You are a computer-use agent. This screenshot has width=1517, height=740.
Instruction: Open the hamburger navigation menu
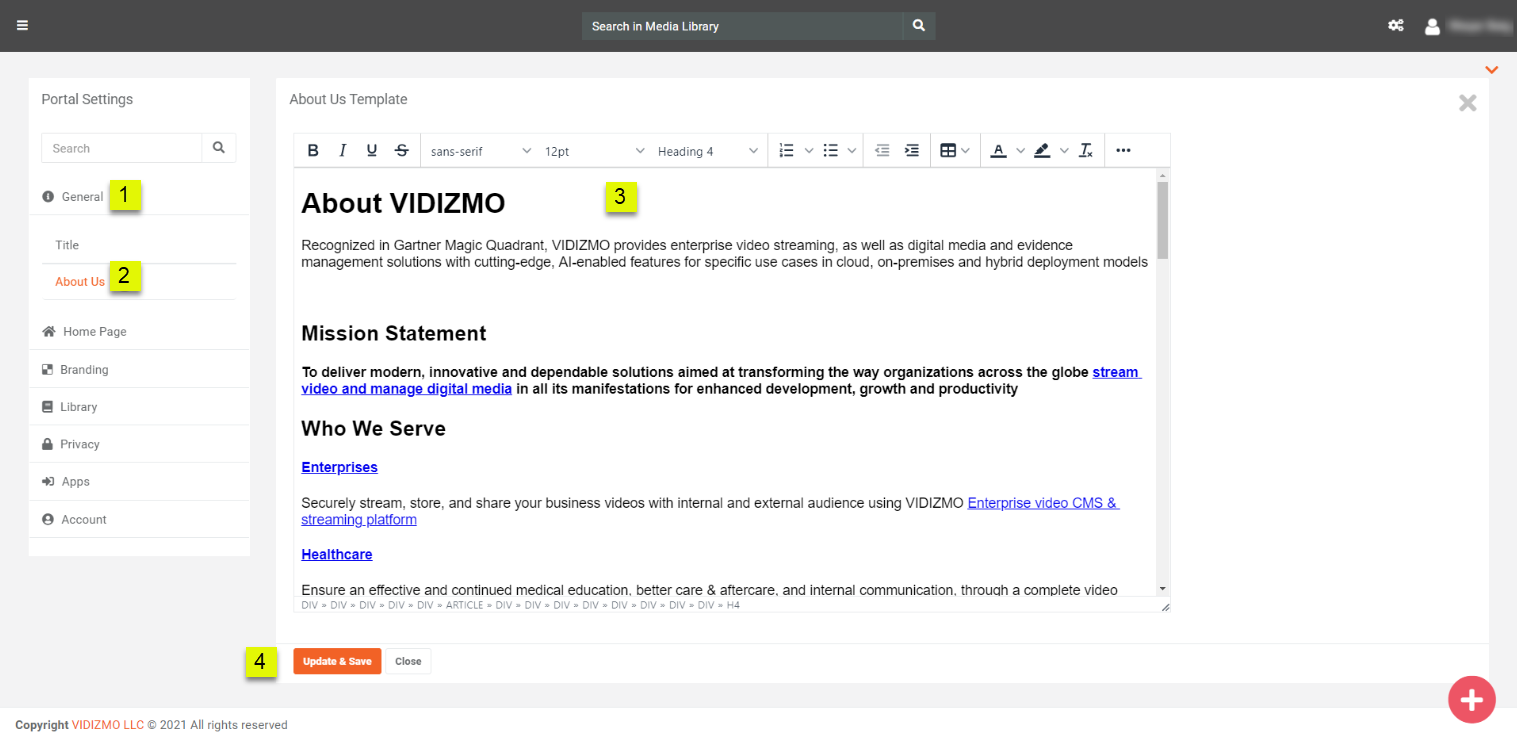click(x=22, y=26)
